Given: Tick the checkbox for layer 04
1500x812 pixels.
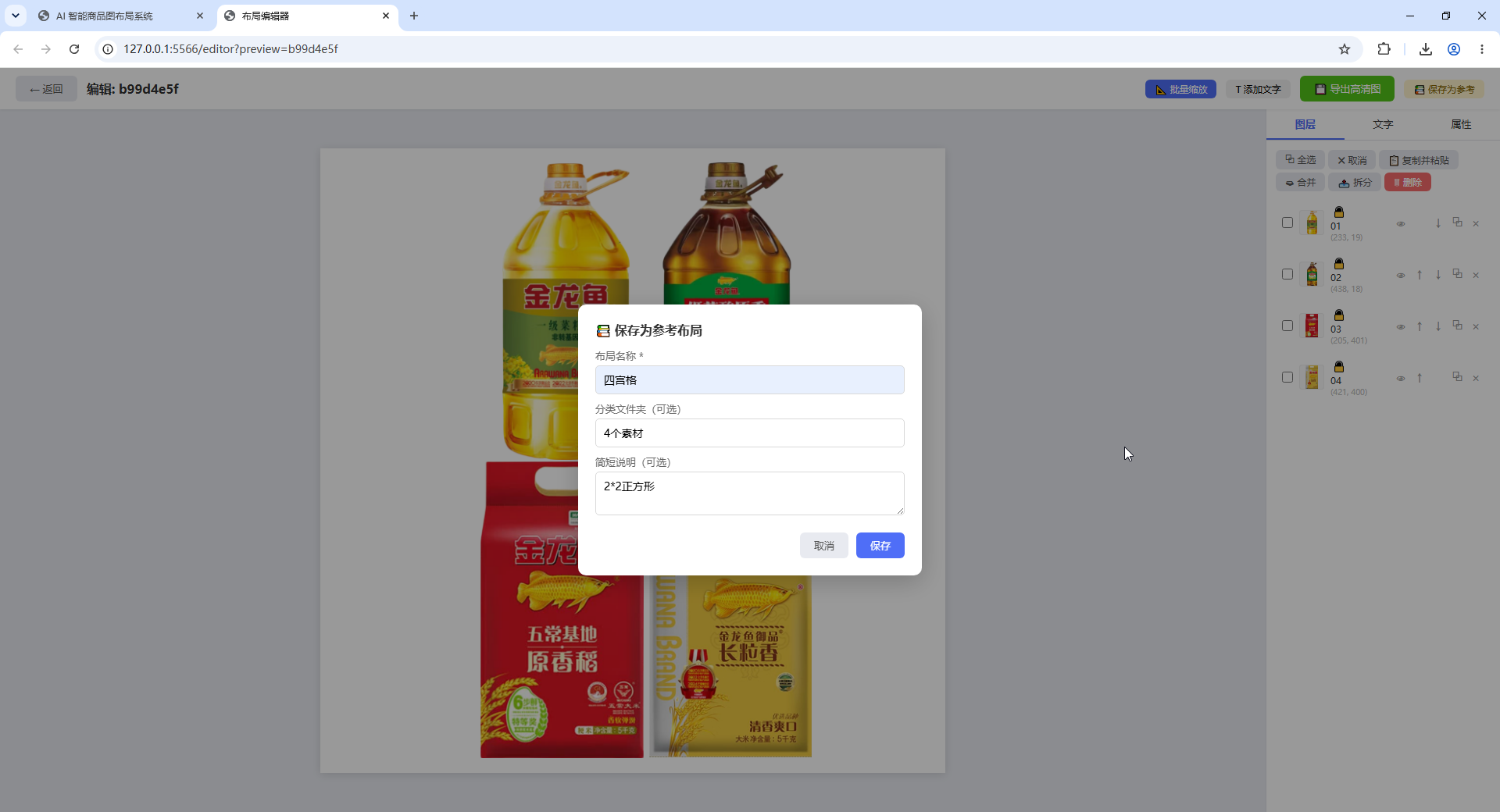Looking at the screenshot, I should click(x=1287, y=377).
